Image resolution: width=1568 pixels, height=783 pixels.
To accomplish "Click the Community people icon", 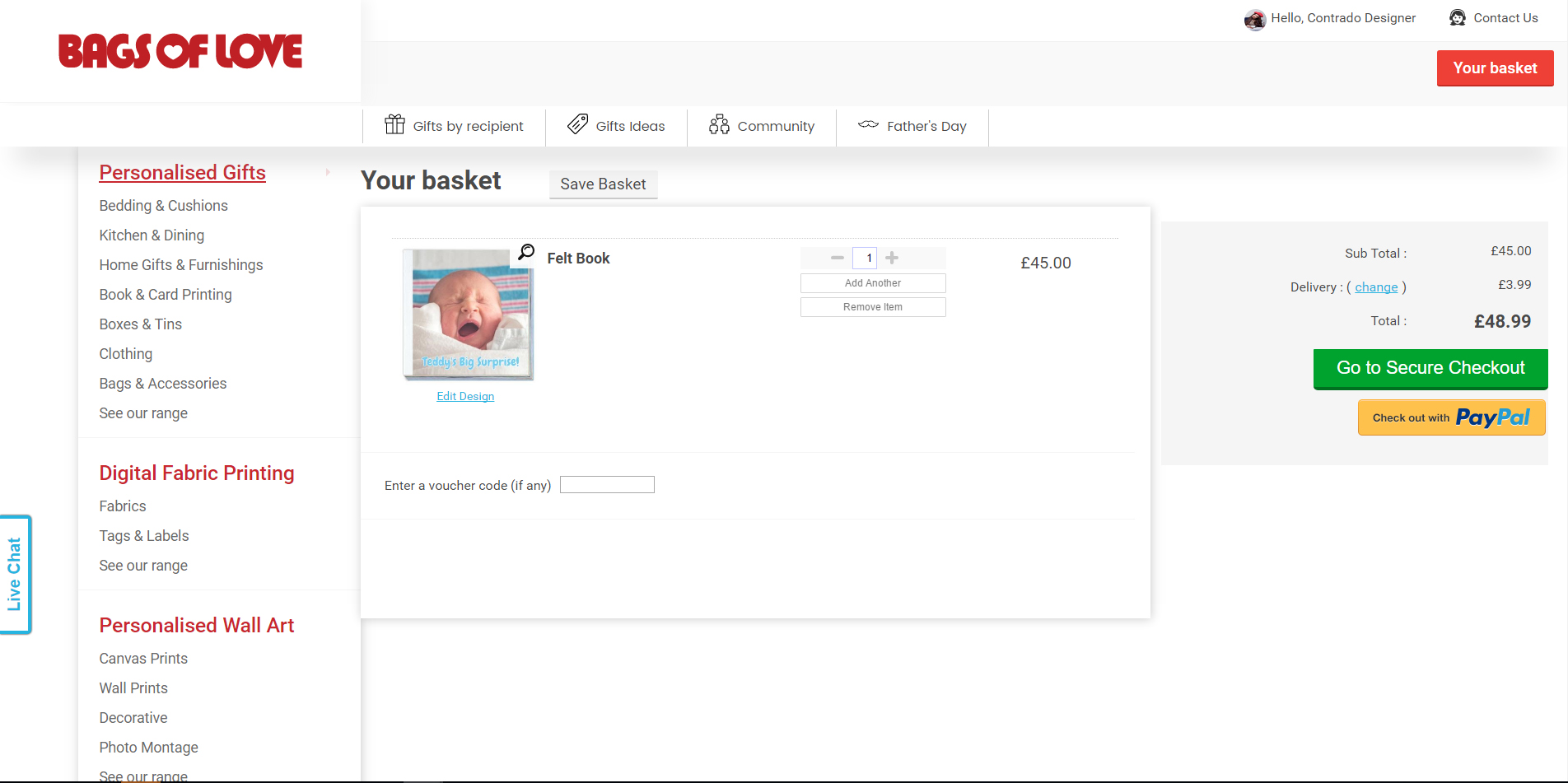I will pos(719,124).
